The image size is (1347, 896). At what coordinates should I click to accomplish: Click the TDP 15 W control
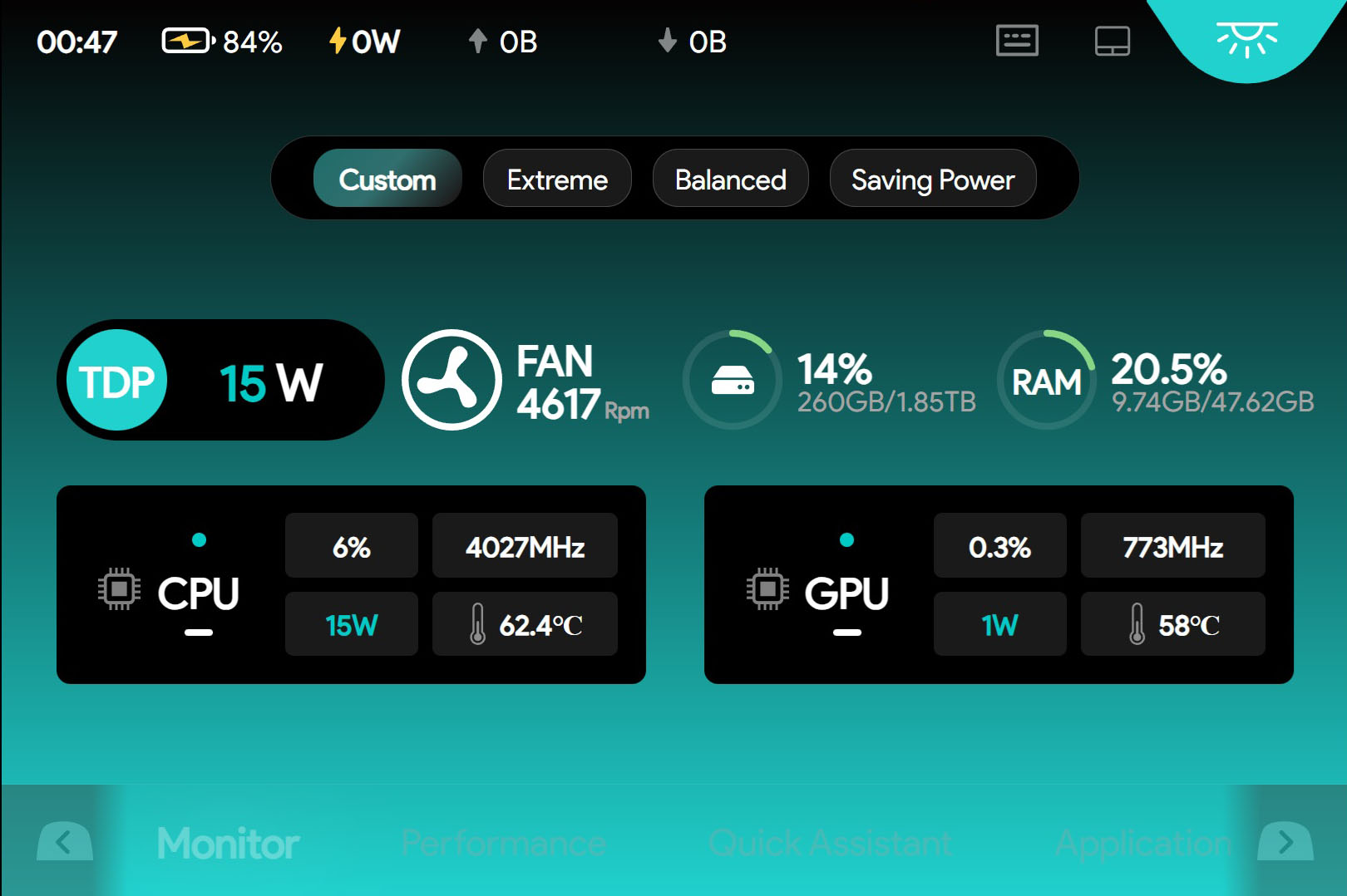click(x=220, y=381)
